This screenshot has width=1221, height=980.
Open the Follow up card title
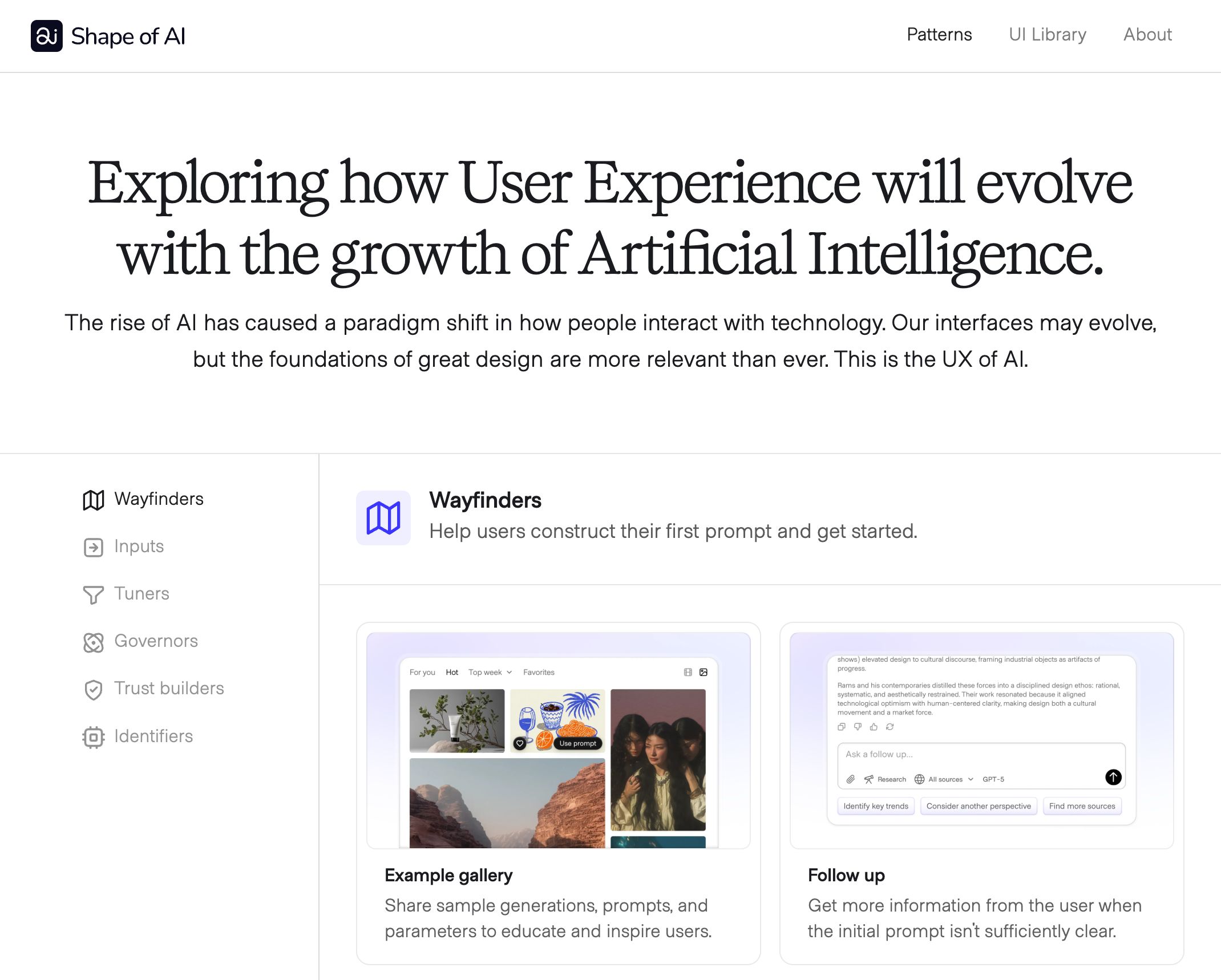[846, 875]
